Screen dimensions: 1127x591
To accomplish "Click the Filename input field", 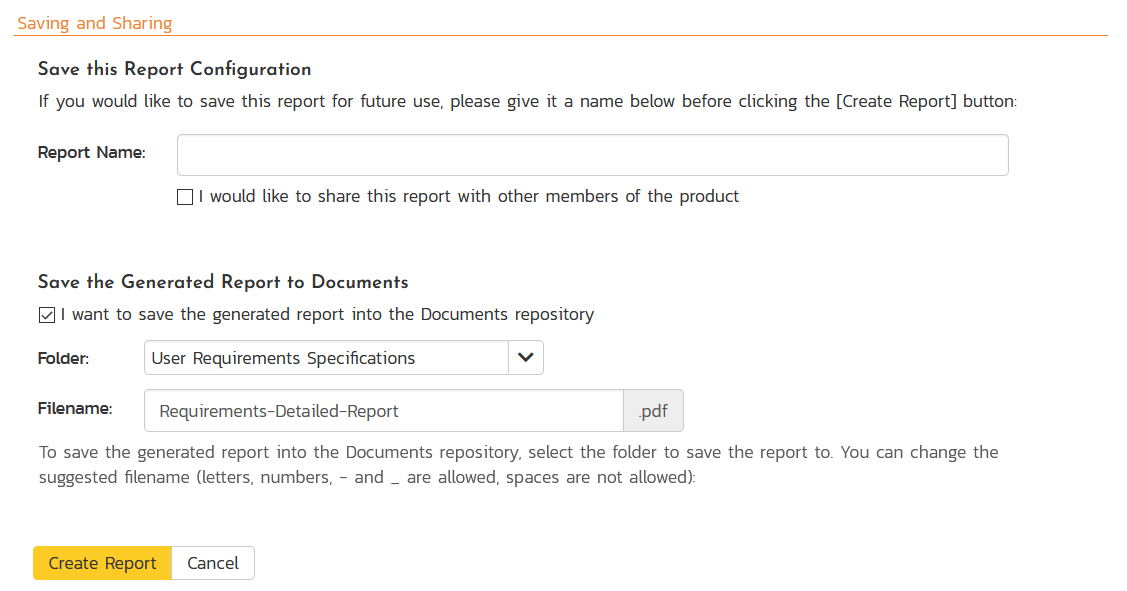I will [x=384, y=410].
